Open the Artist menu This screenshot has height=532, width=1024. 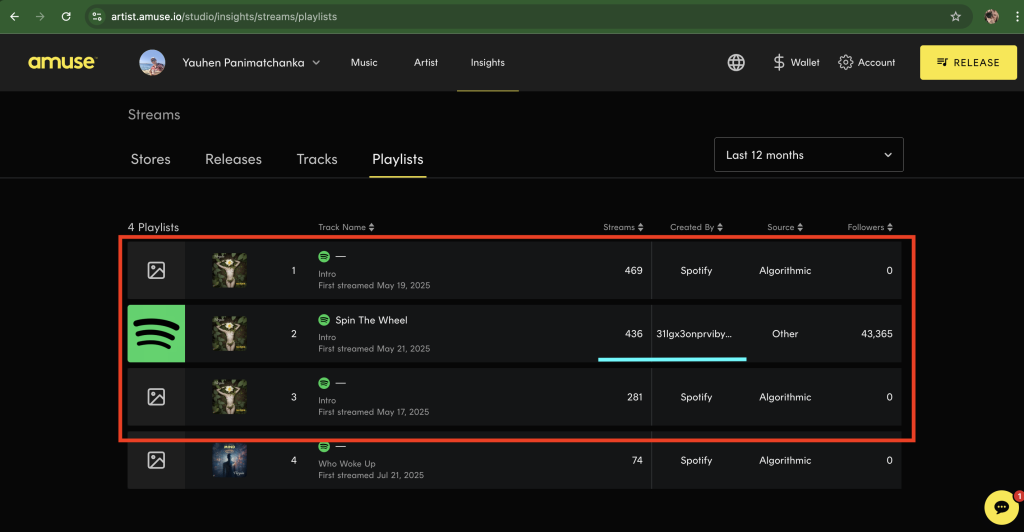(426, 63)
